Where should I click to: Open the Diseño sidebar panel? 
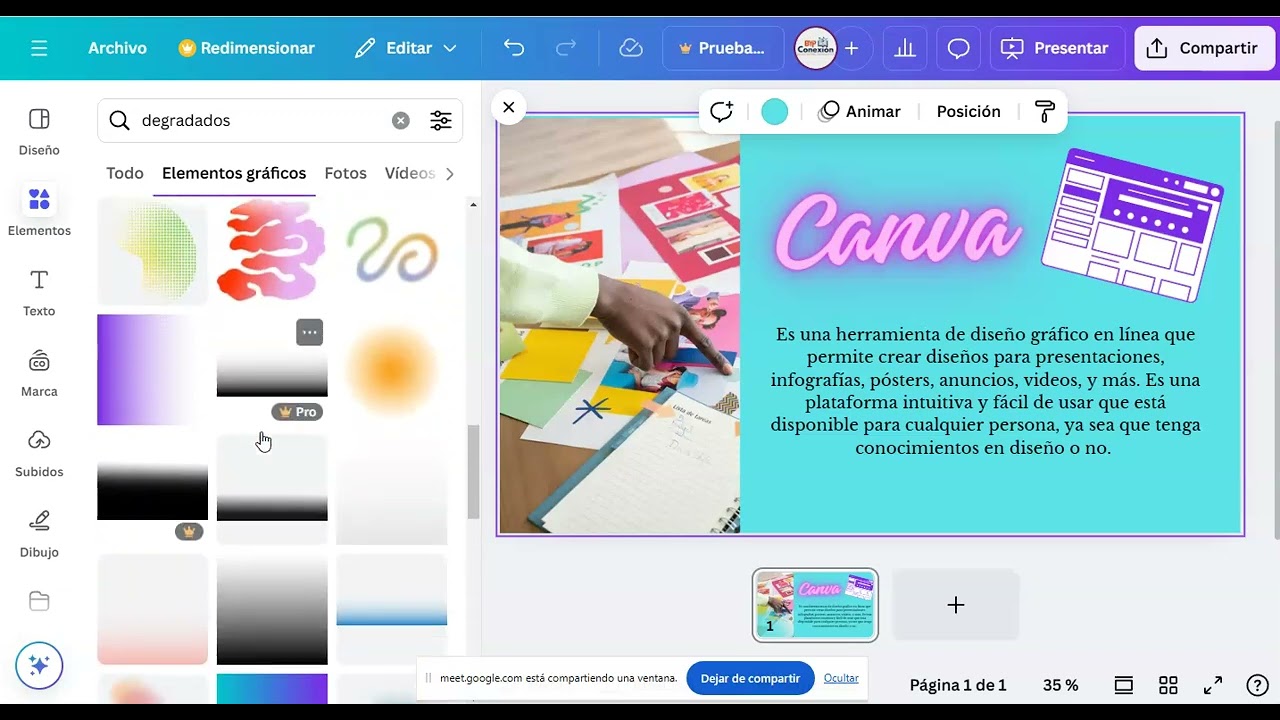[39, 132]
